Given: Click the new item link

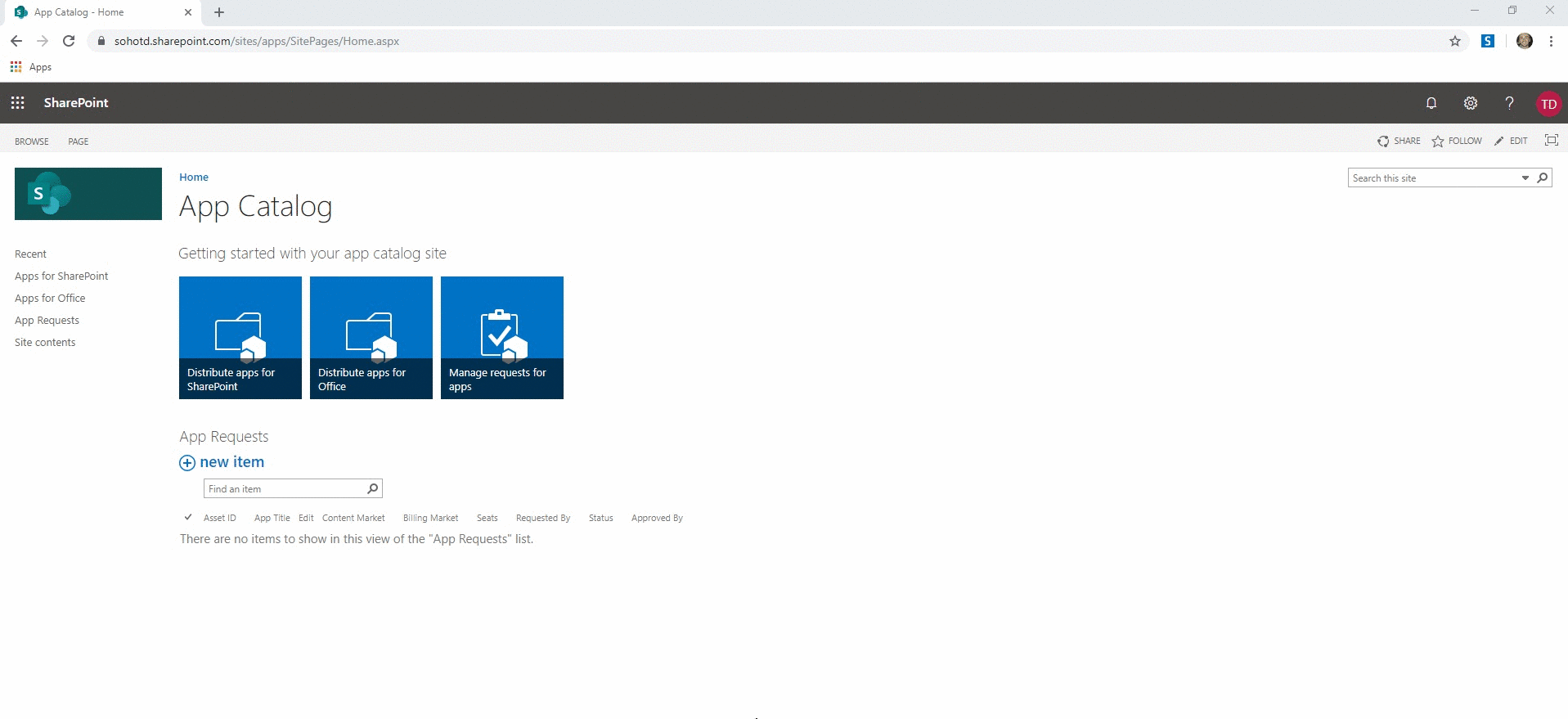Looking at the screenshot, I should pyautogui.click(x=232, y=462).
